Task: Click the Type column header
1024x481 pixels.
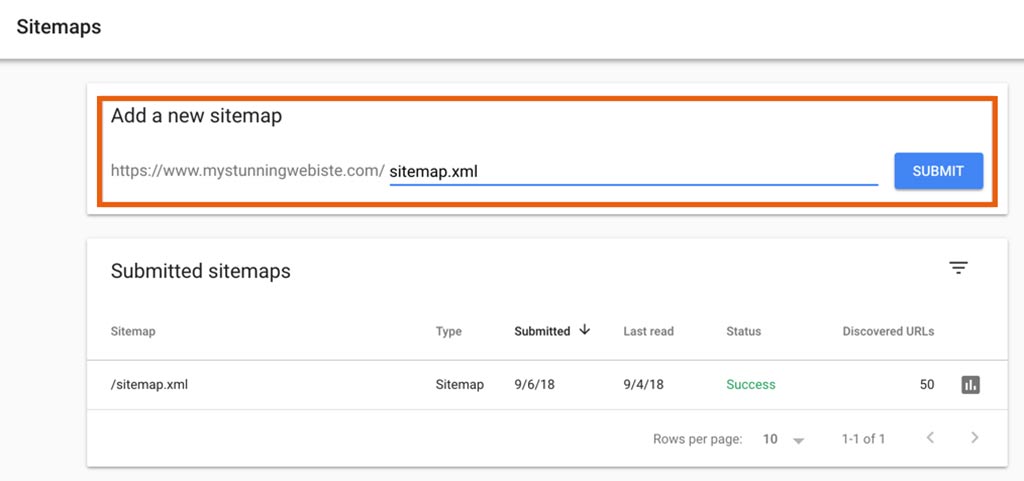Action: coord(449,331)
